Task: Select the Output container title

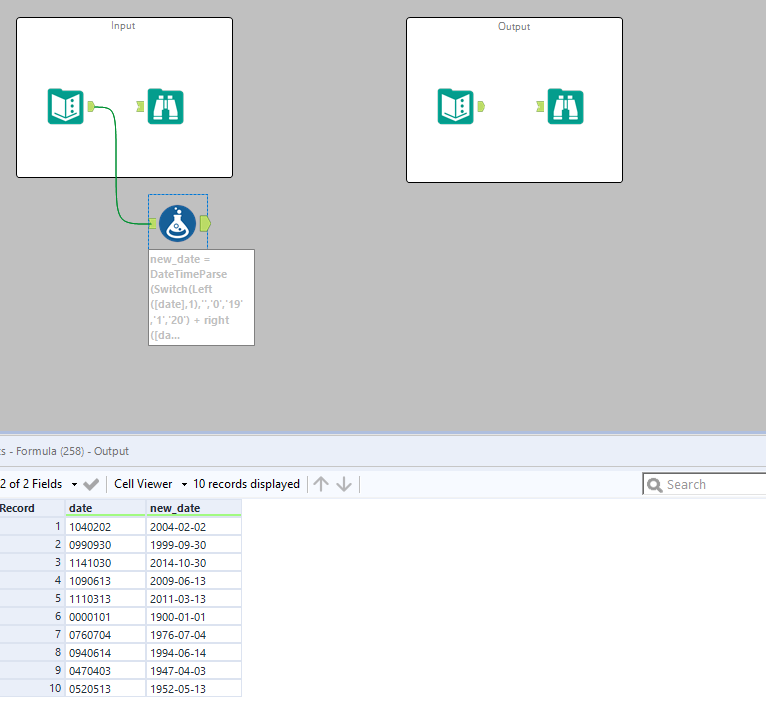Action: coord(514,26)
